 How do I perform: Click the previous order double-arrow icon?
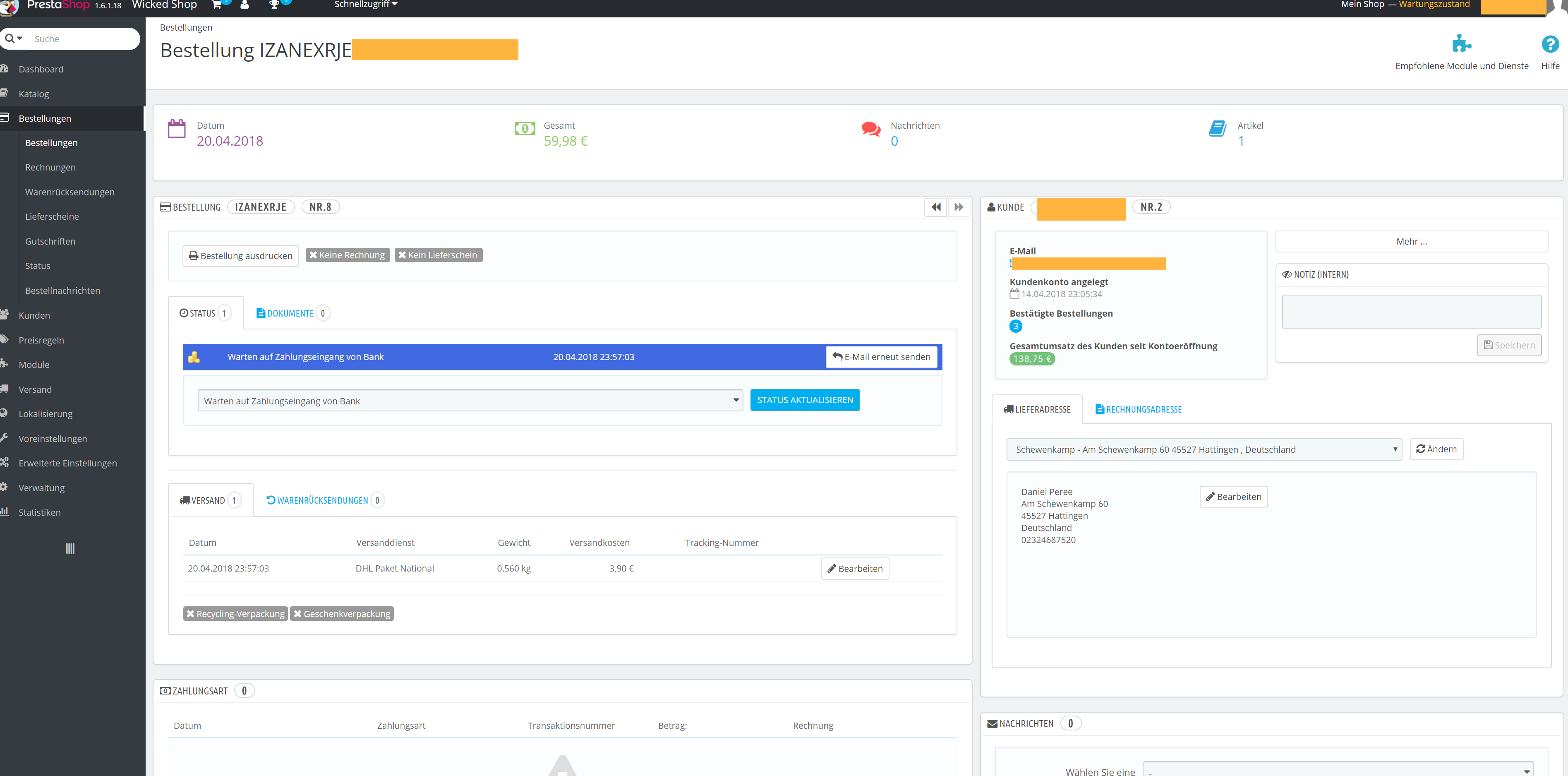coord(935,207)
